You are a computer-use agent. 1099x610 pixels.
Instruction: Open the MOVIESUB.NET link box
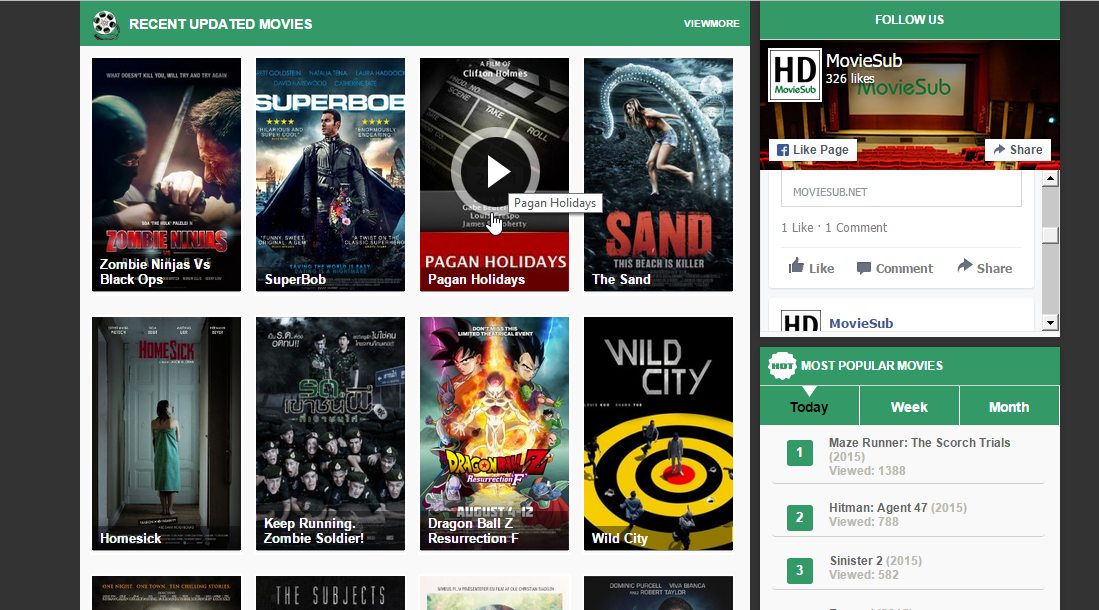pos(901,191)
